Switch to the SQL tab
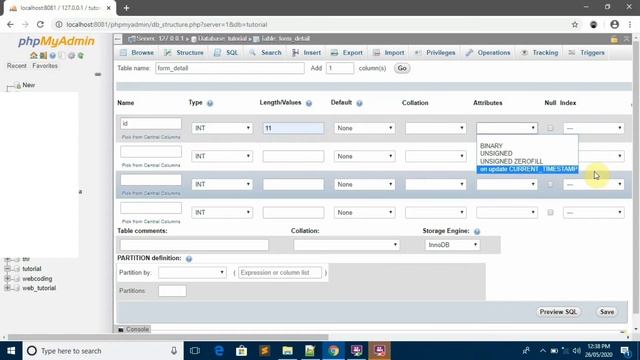Screen dimensions: 640x360 [x=226, y=53]
